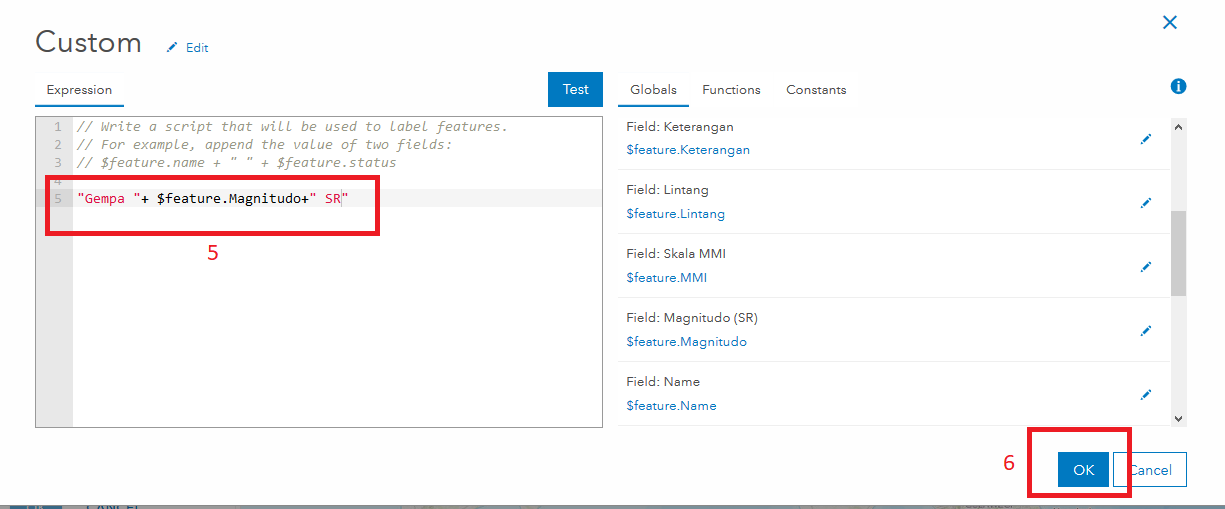Click pencil icon beside Magnitudo (SR) field

click(1146, 331)
